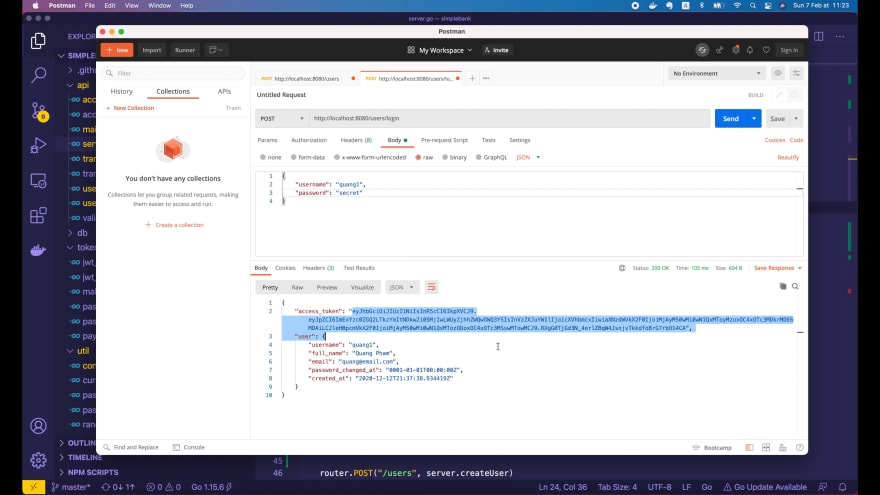Toggle Postman sidebar icon in footer
Screen dimensions: 880x495
(x=749, y=447)
